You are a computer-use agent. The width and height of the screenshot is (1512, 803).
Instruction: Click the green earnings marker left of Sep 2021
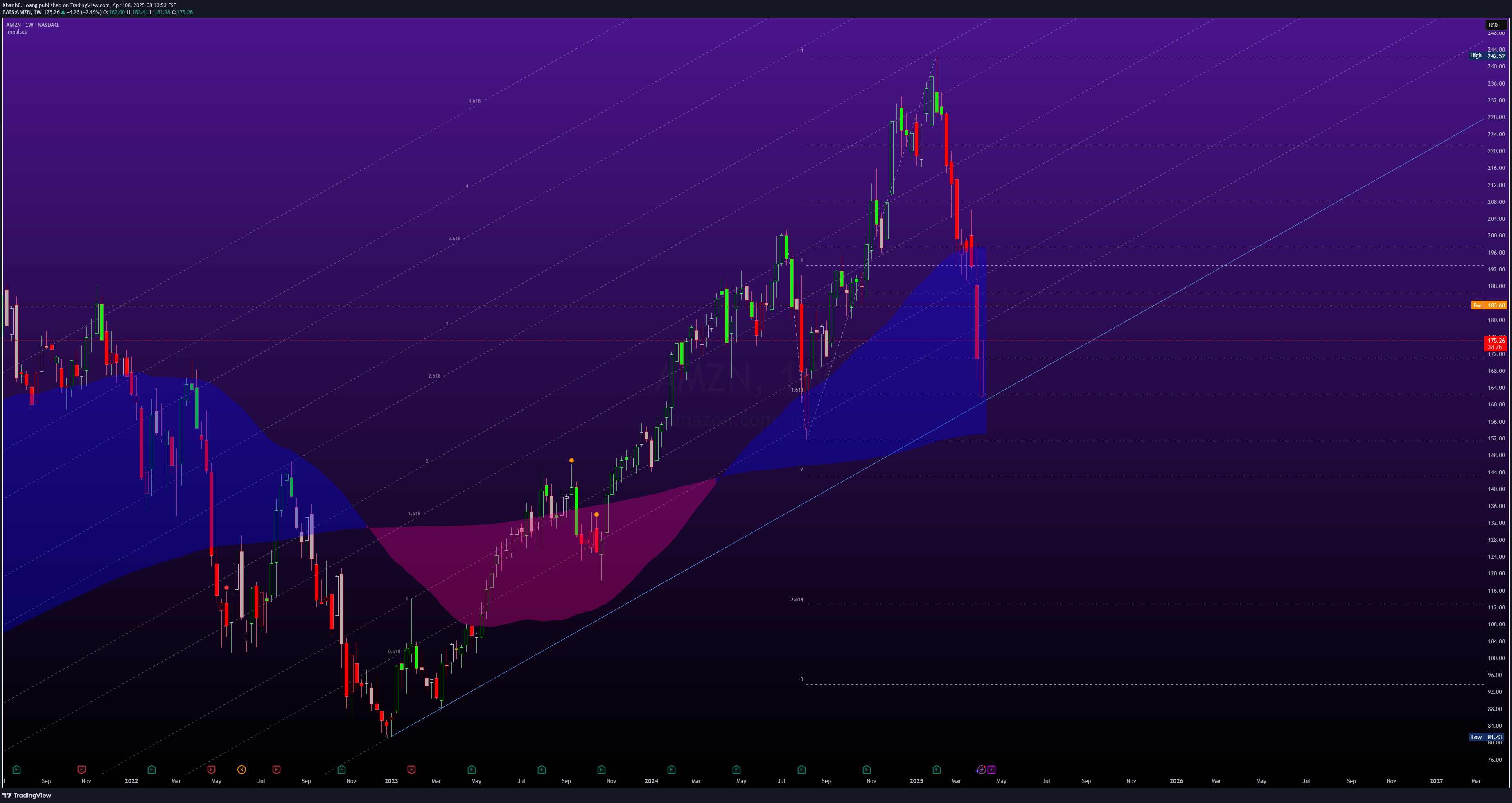(x=16, y=769)
